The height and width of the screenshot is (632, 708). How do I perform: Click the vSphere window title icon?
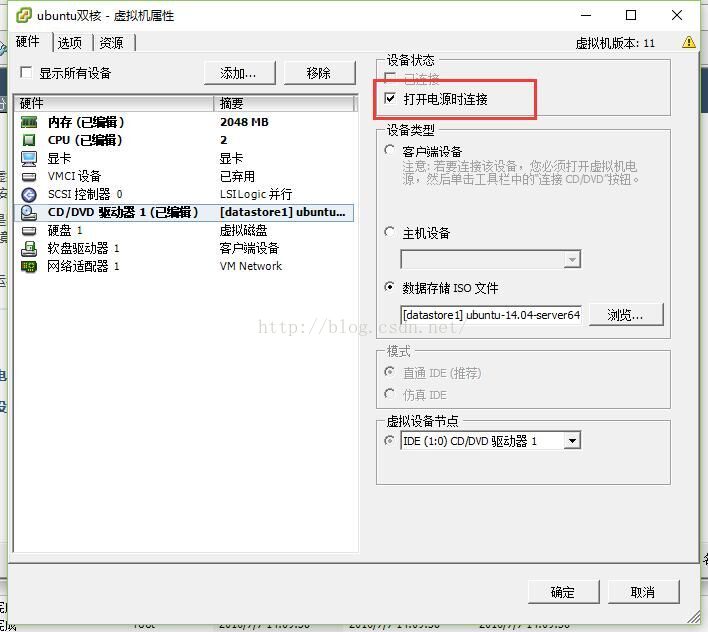point(23,15)
